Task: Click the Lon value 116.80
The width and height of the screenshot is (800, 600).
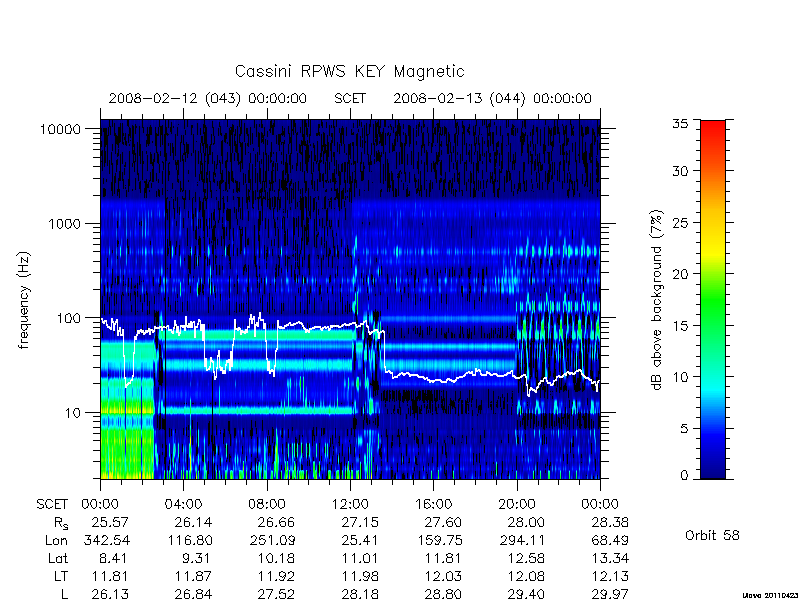Action: (x=190, y=540)
